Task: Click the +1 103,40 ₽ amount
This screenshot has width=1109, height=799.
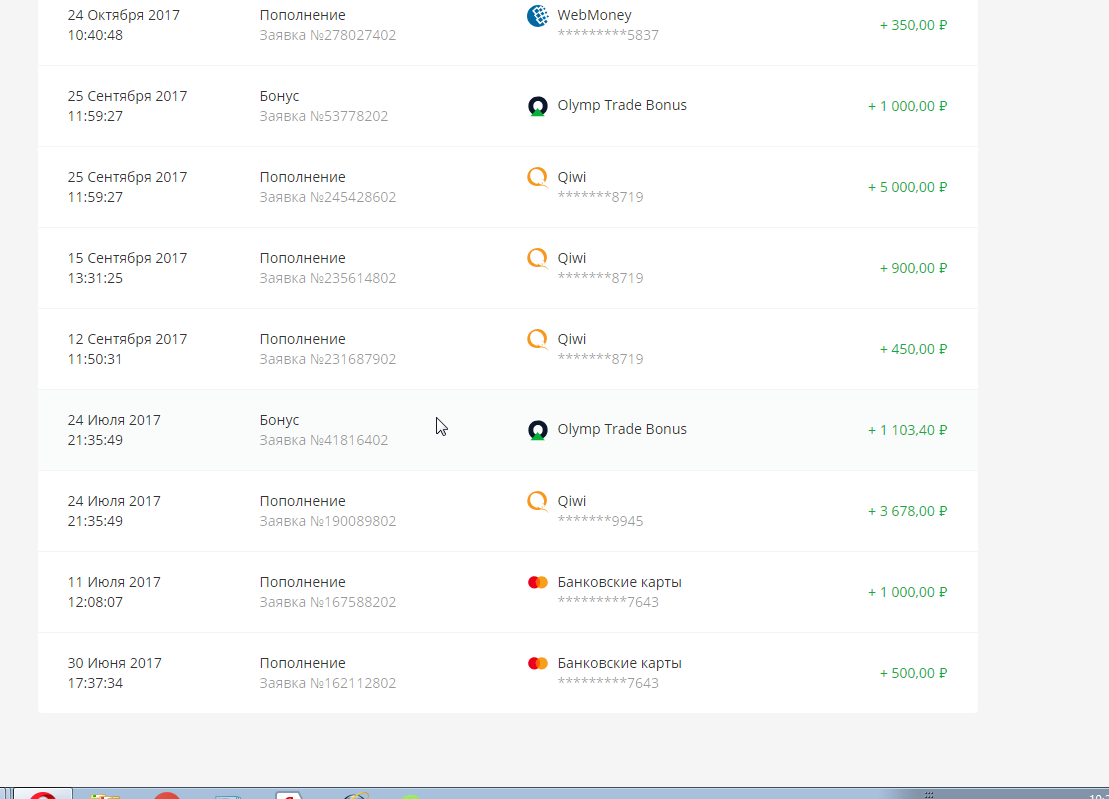Action: (907, 431)
